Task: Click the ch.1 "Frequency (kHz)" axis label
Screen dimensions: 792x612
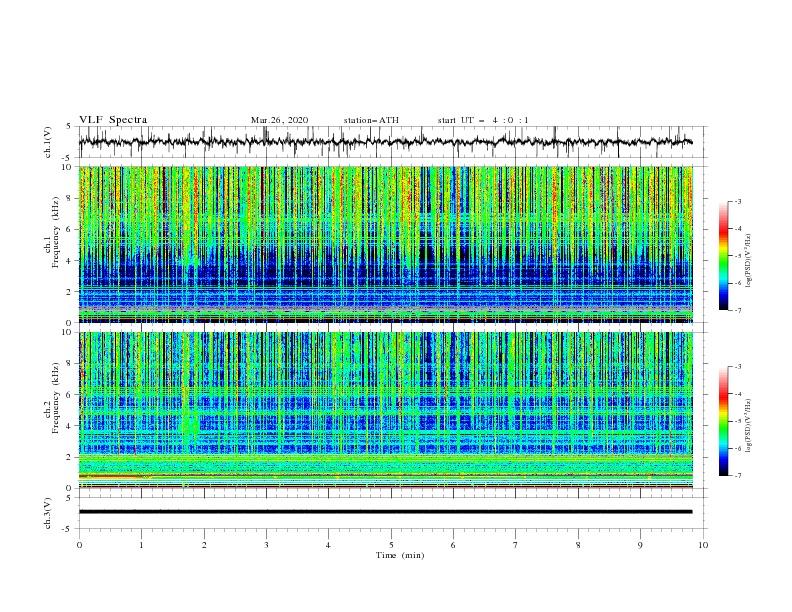Action: pyautogui.click(x=55, y=232)
